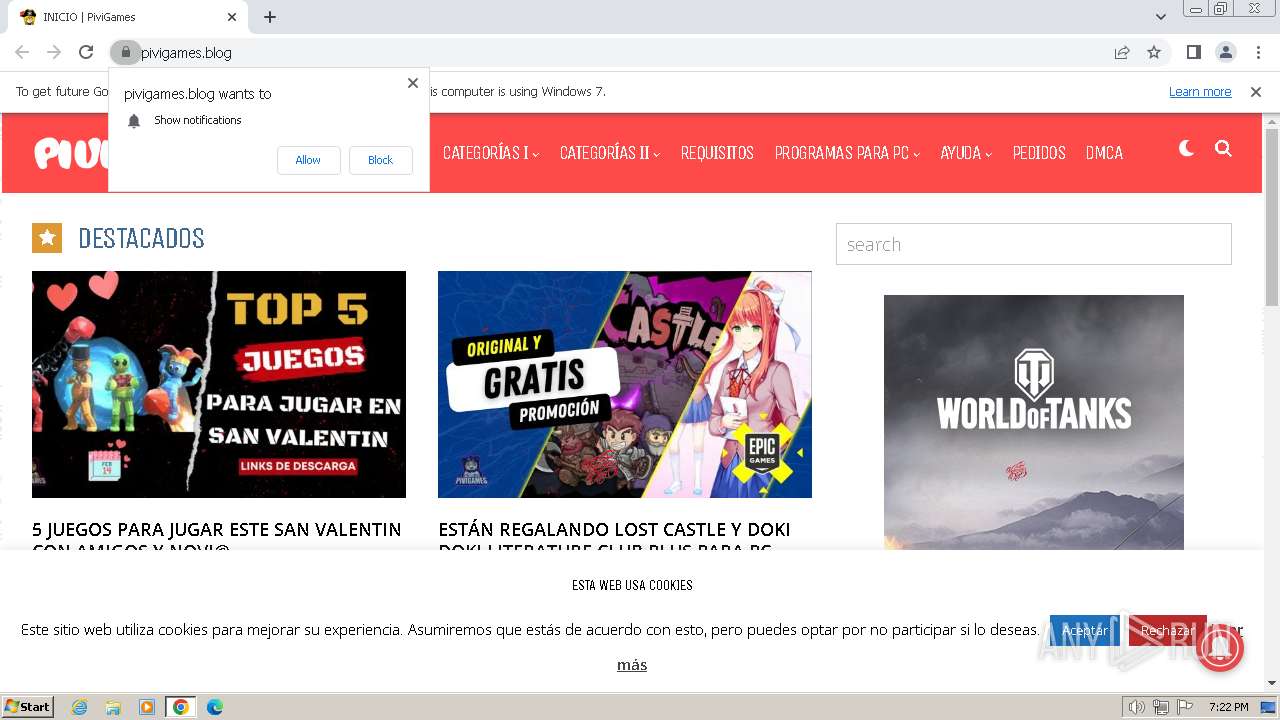The image size is (1280, 720).
Task: Open a new tab with plus button
Action: point(270,17)
